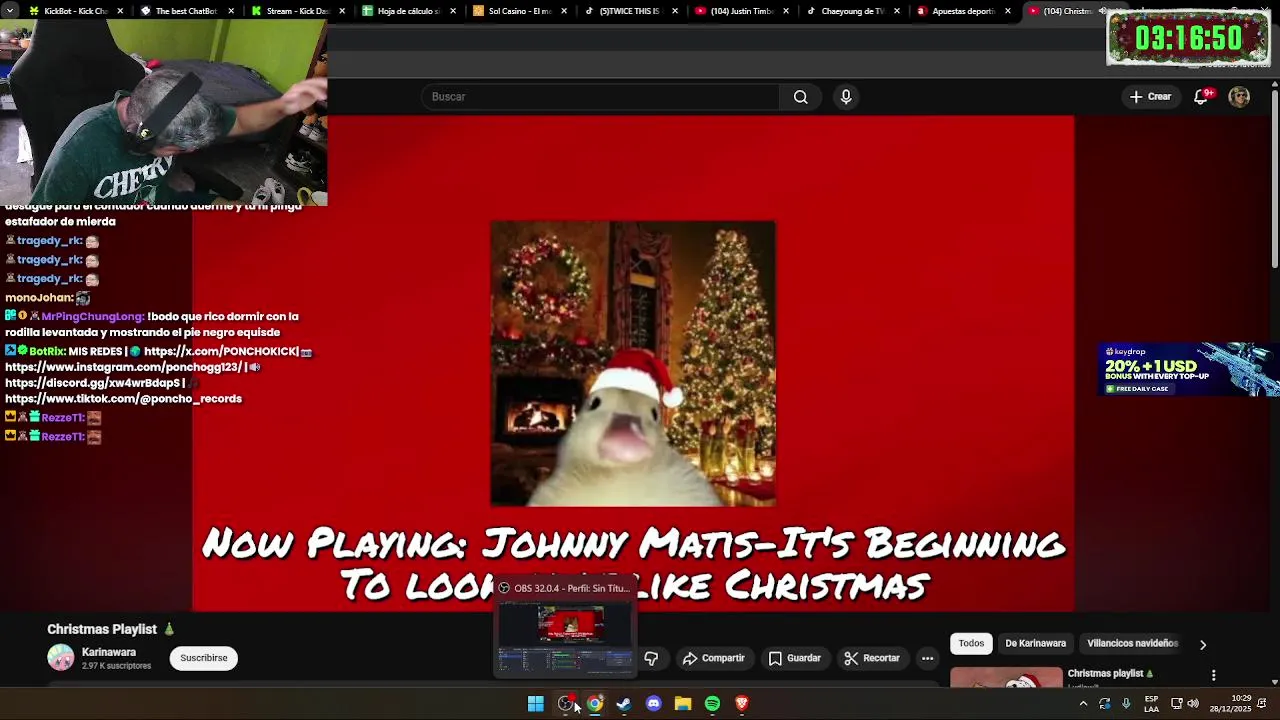
Task: Select the Todos filter chip
Action: coord(971,643)
